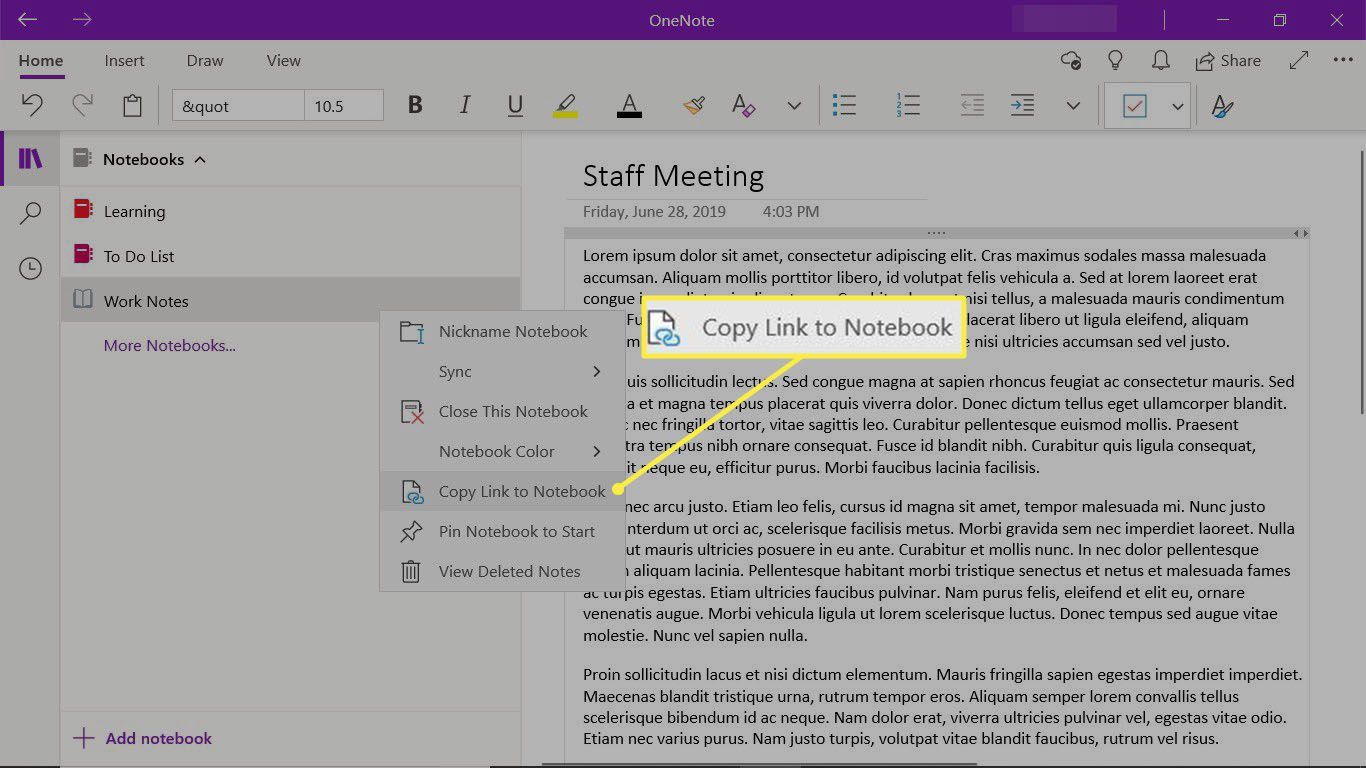The image size is (1366, 768).
Task: Go back with the title bar arrow
Action: (x=28, y=20)
